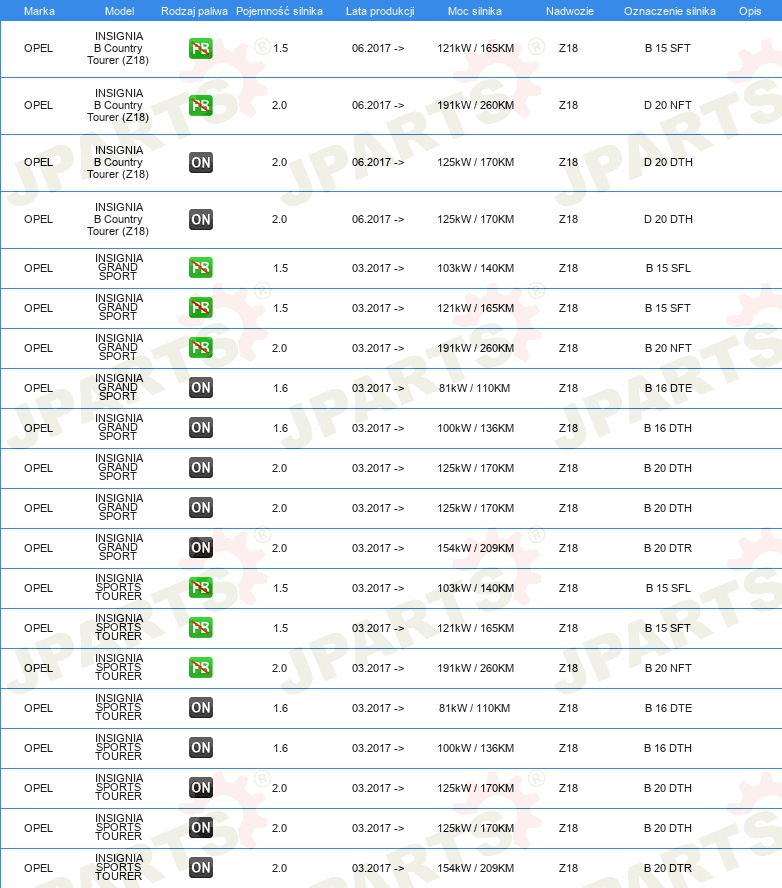Select B 20 DTR code in Sports Tourer row

668,868
